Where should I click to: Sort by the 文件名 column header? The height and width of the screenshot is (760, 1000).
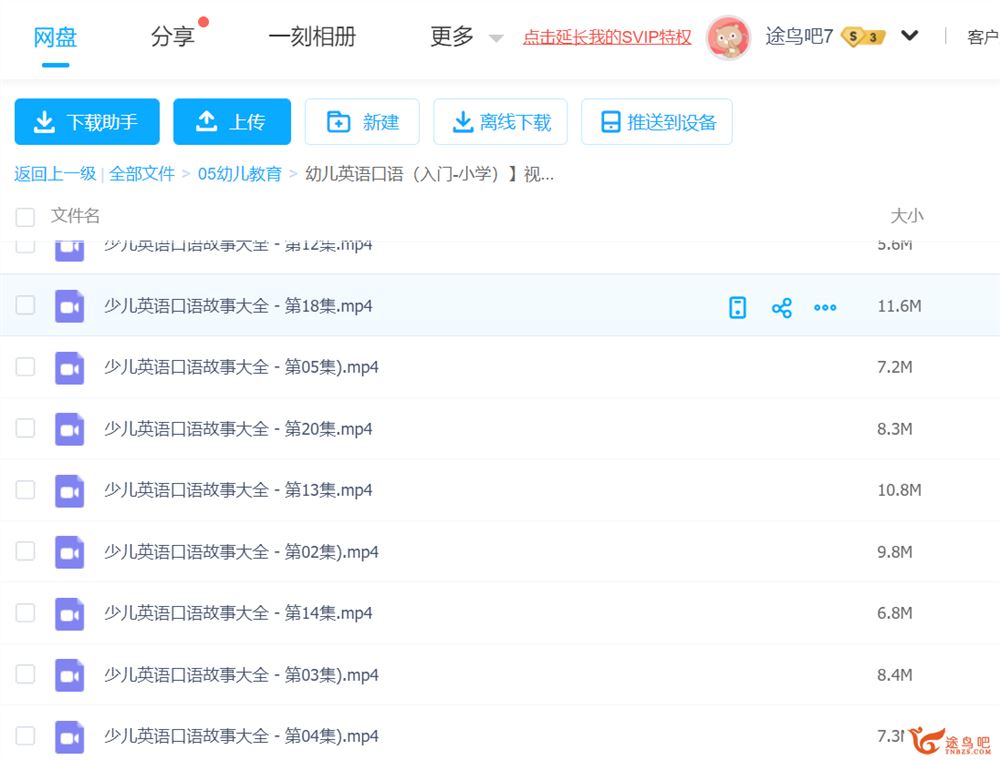click(75, 216)
